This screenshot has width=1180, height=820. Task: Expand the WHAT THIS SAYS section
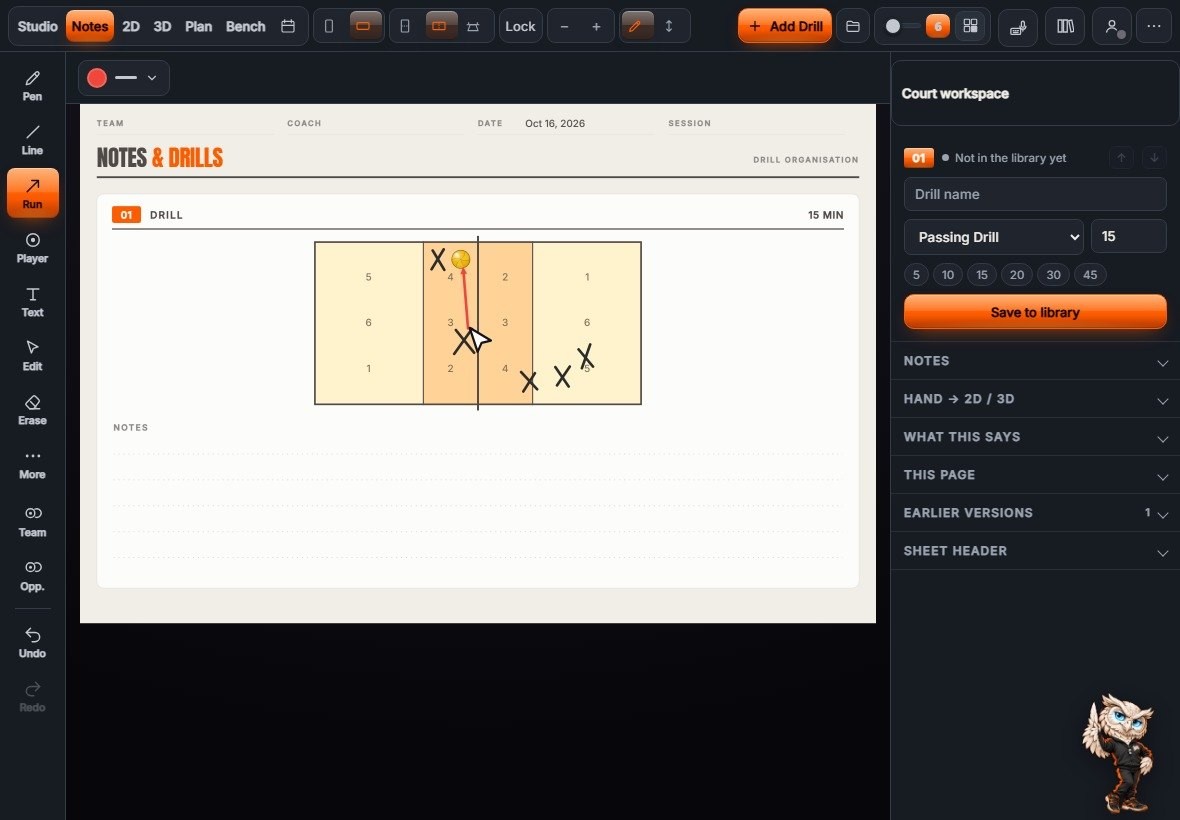(1036, 437)
